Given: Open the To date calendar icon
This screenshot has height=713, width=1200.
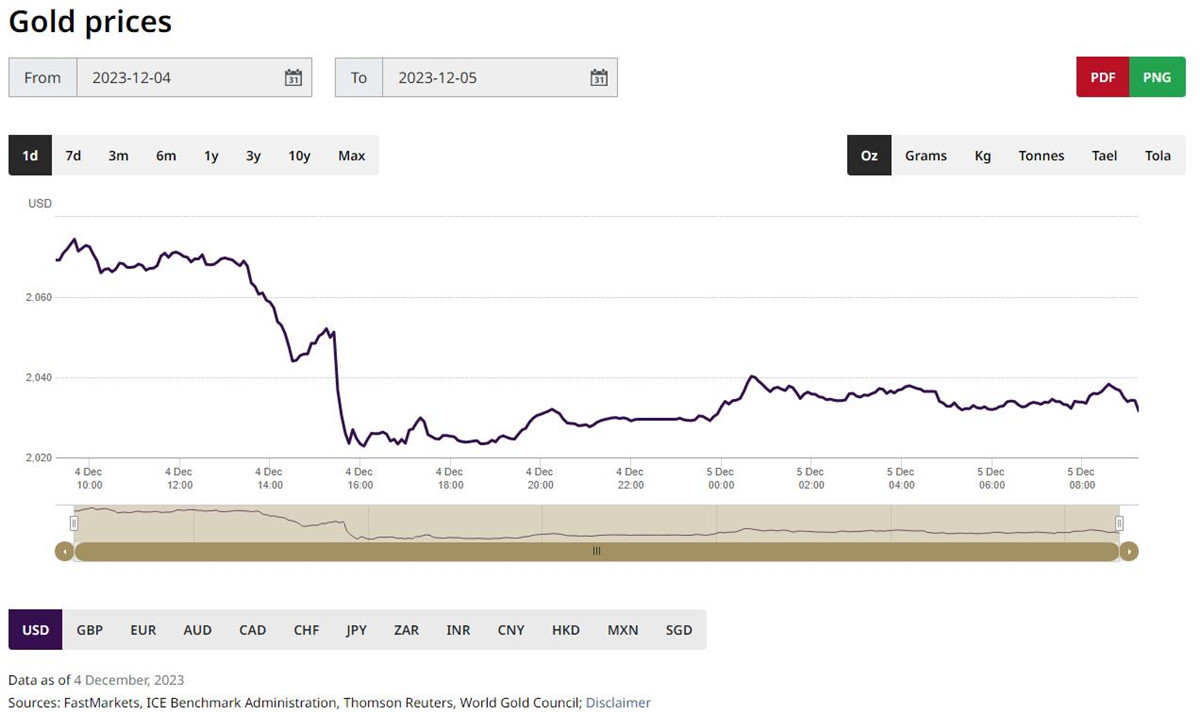Looking at the screenshot, I should point(599,78).
